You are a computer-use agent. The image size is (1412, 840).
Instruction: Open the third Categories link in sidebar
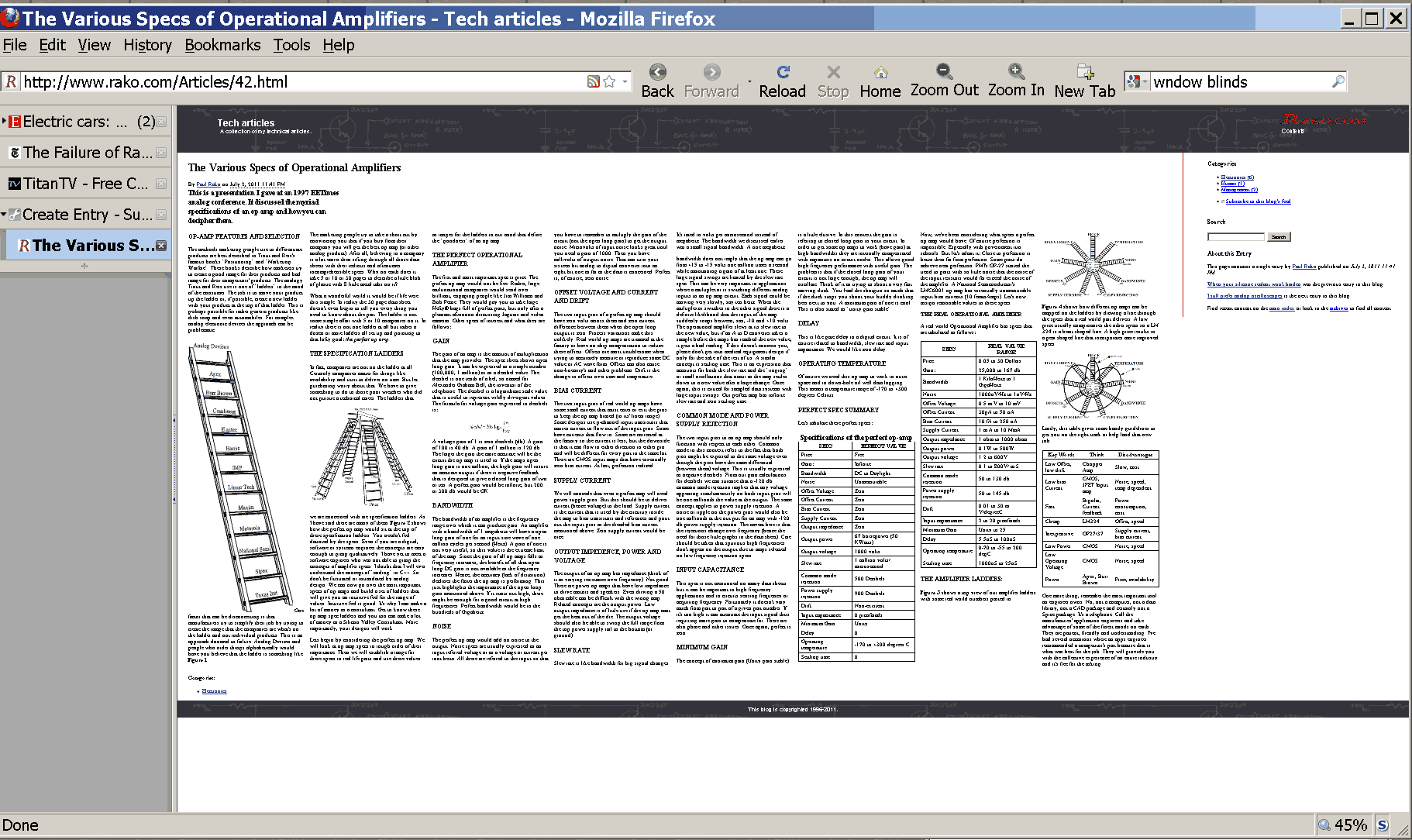(x=1239, y=190)
